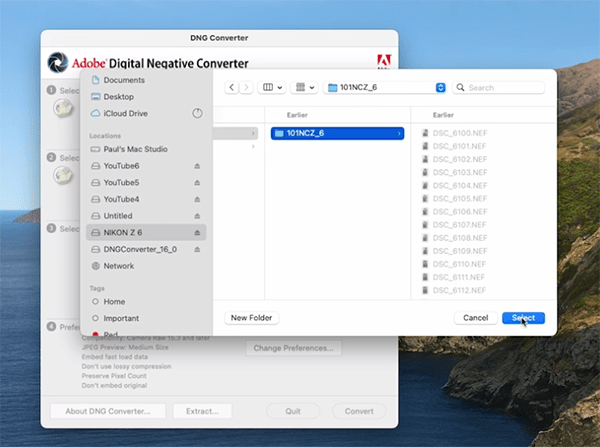Open the column view options dropdown
Screen dimensions: 600x447
coord(272,87)
